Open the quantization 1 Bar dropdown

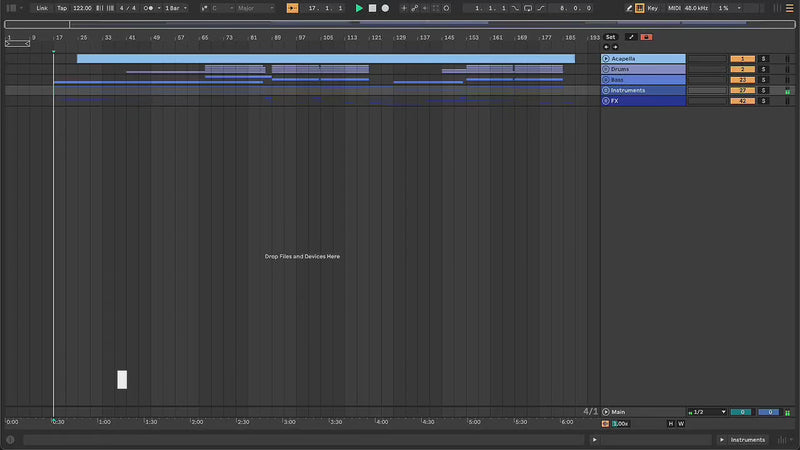tap(173, 8)
